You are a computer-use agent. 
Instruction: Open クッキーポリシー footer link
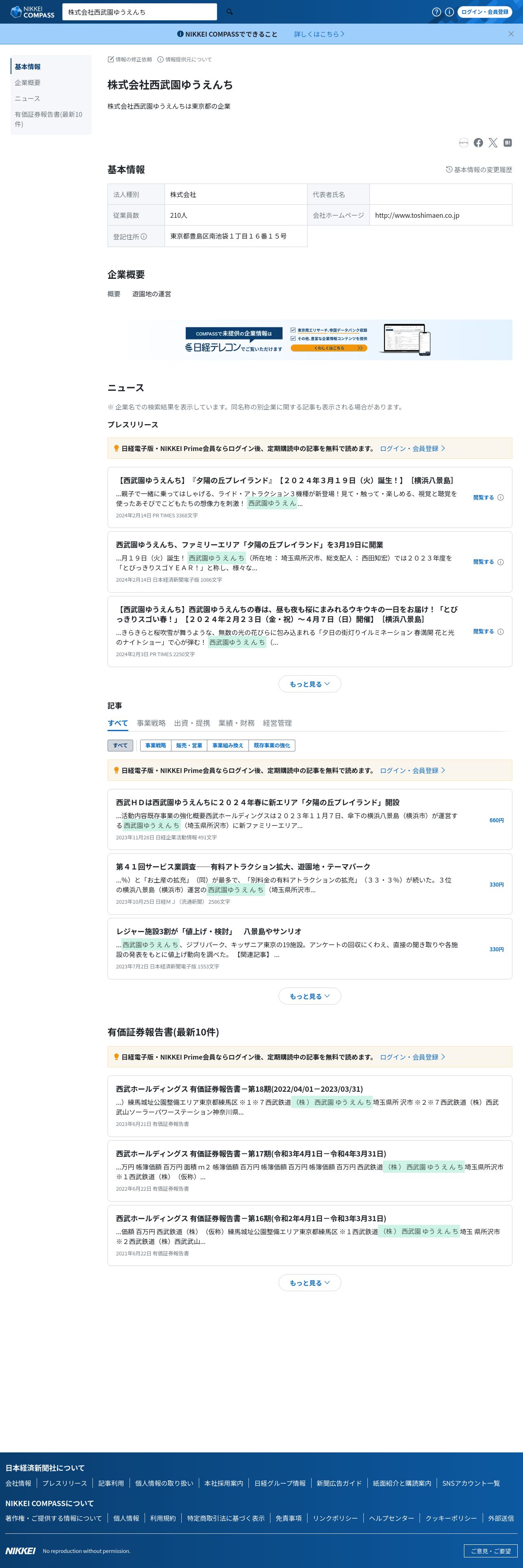point(451,1519)
